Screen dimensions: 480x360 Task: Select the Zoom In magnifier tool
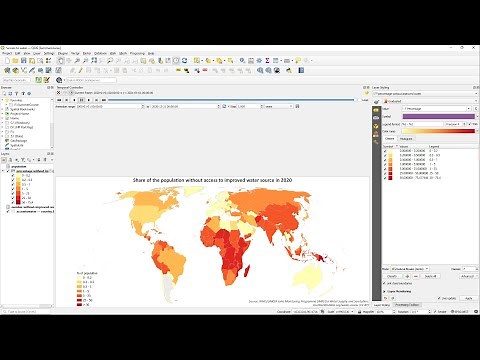tap(77, 61)
